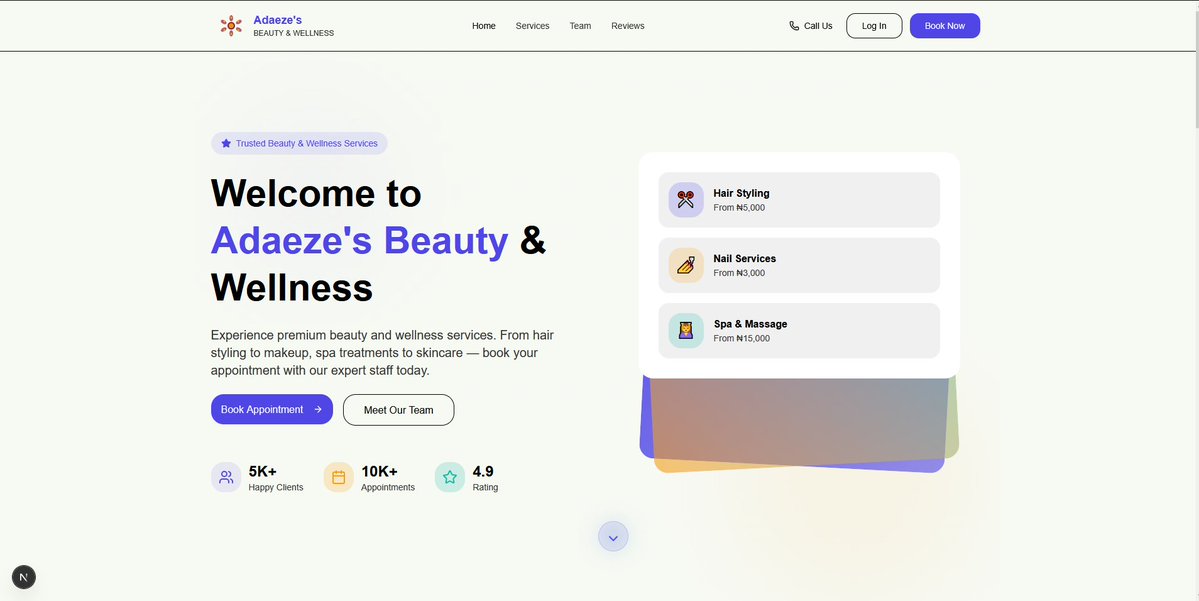Click the From ₦15,000 price text
Image resolution: width=1199 pixels, height=601 pixels.
[742, 338]
